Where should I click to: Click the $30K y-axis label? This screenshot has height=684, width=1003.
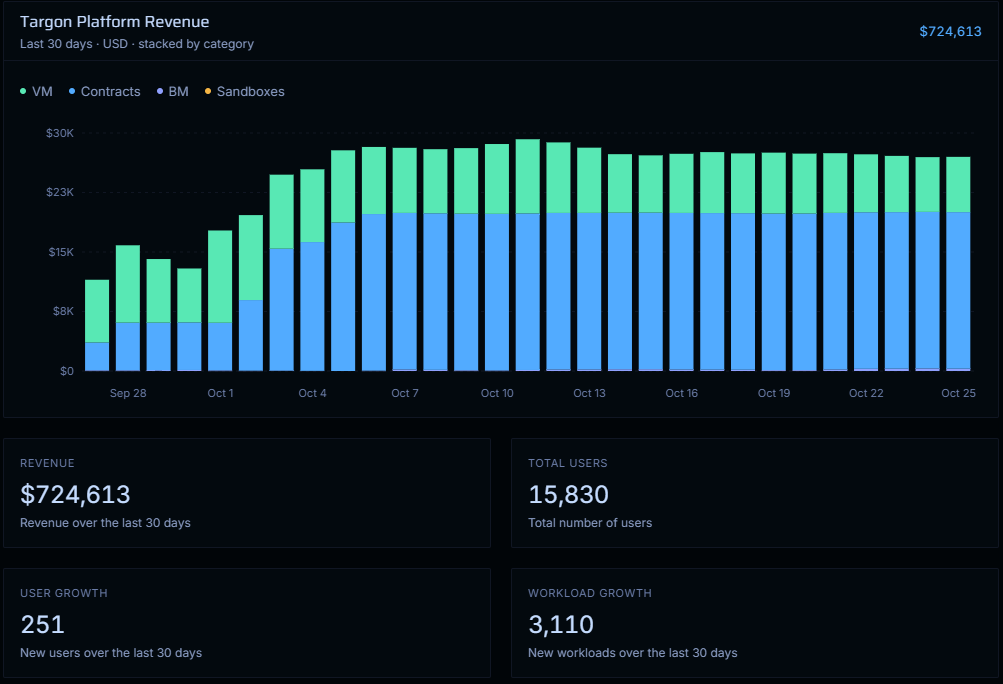click(x=59, y=133)
